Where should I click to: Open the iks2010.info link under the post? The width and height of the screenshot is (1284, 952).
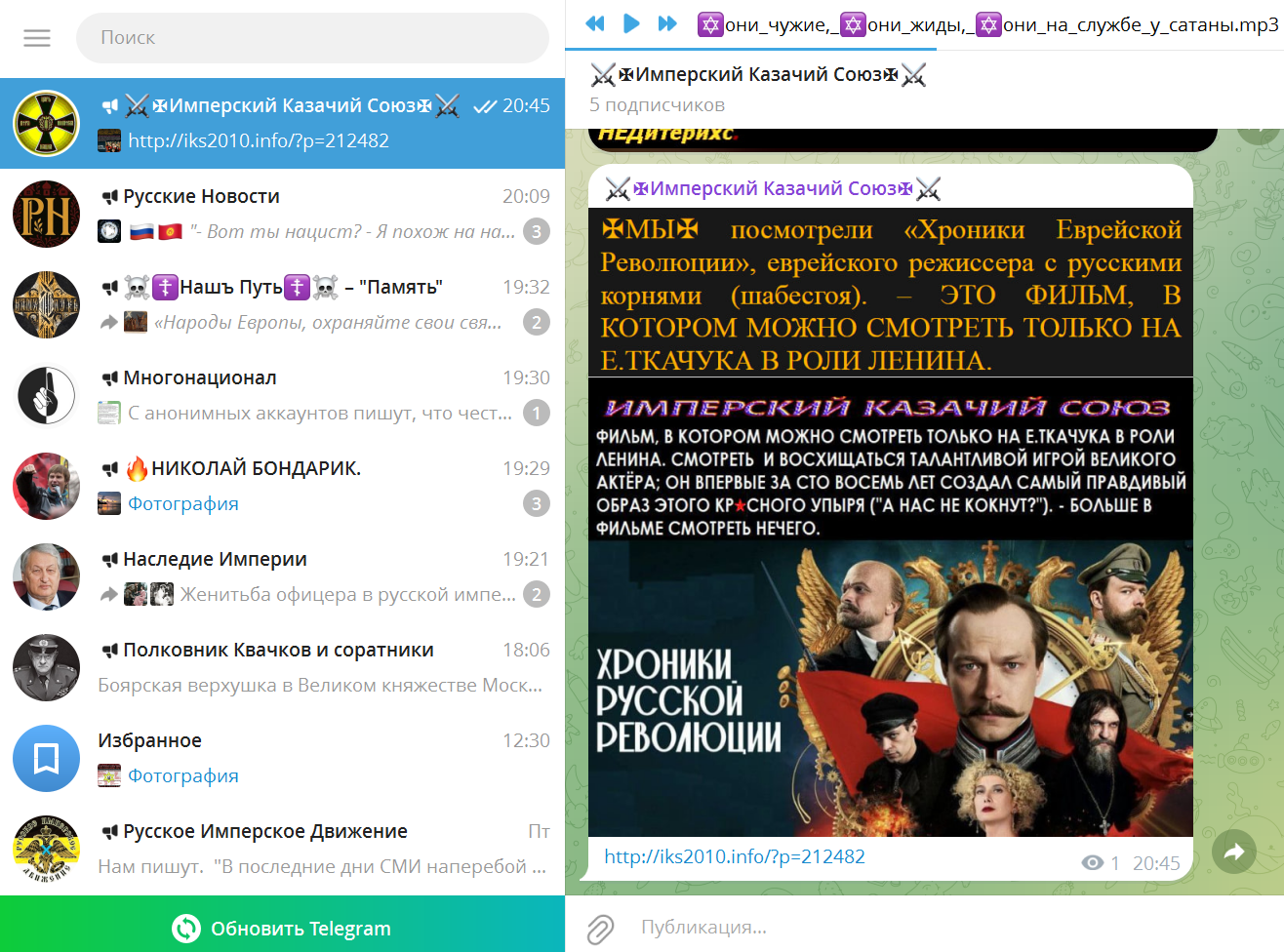pos(734,856)
